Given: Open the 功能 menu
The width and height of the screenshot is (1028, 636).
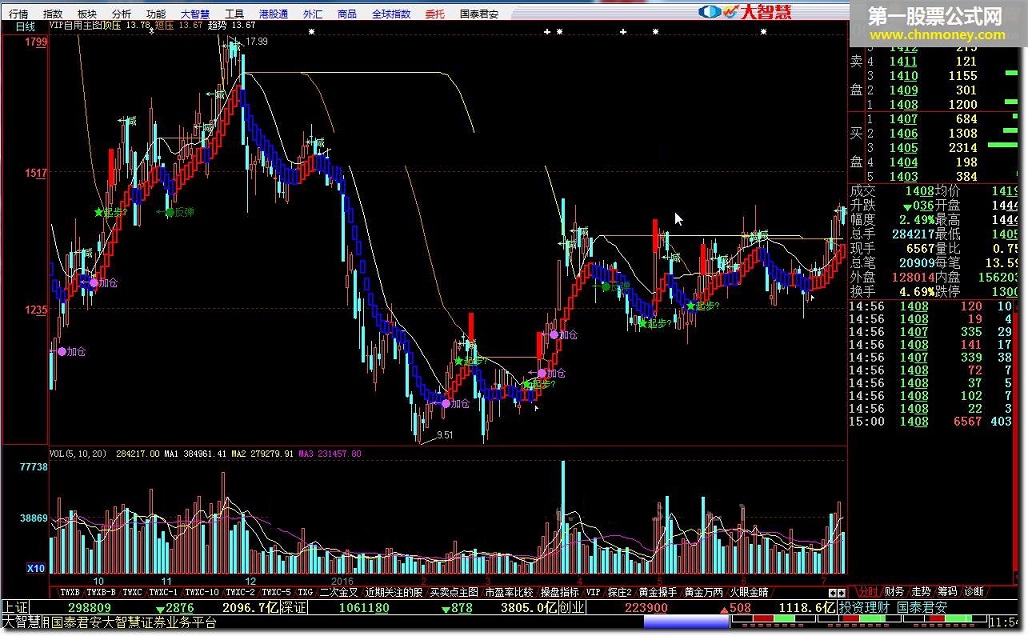Looking at the screenshot, I should point(156,13).
